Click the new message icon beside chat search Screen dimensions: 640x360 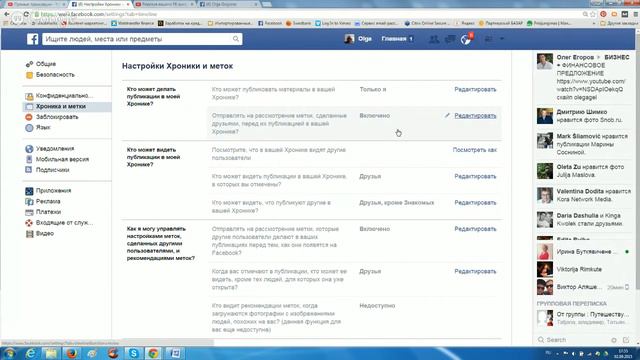[x=626, y=340]
